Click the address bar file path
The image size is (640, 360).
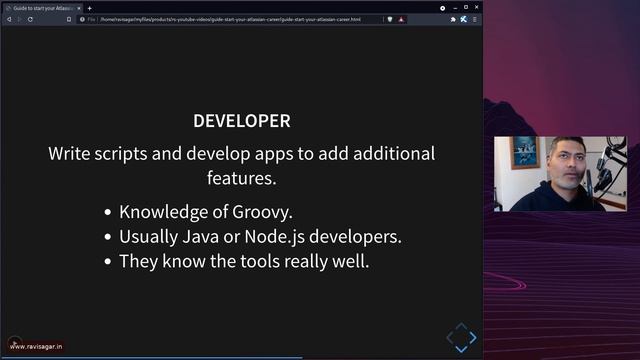231,19
